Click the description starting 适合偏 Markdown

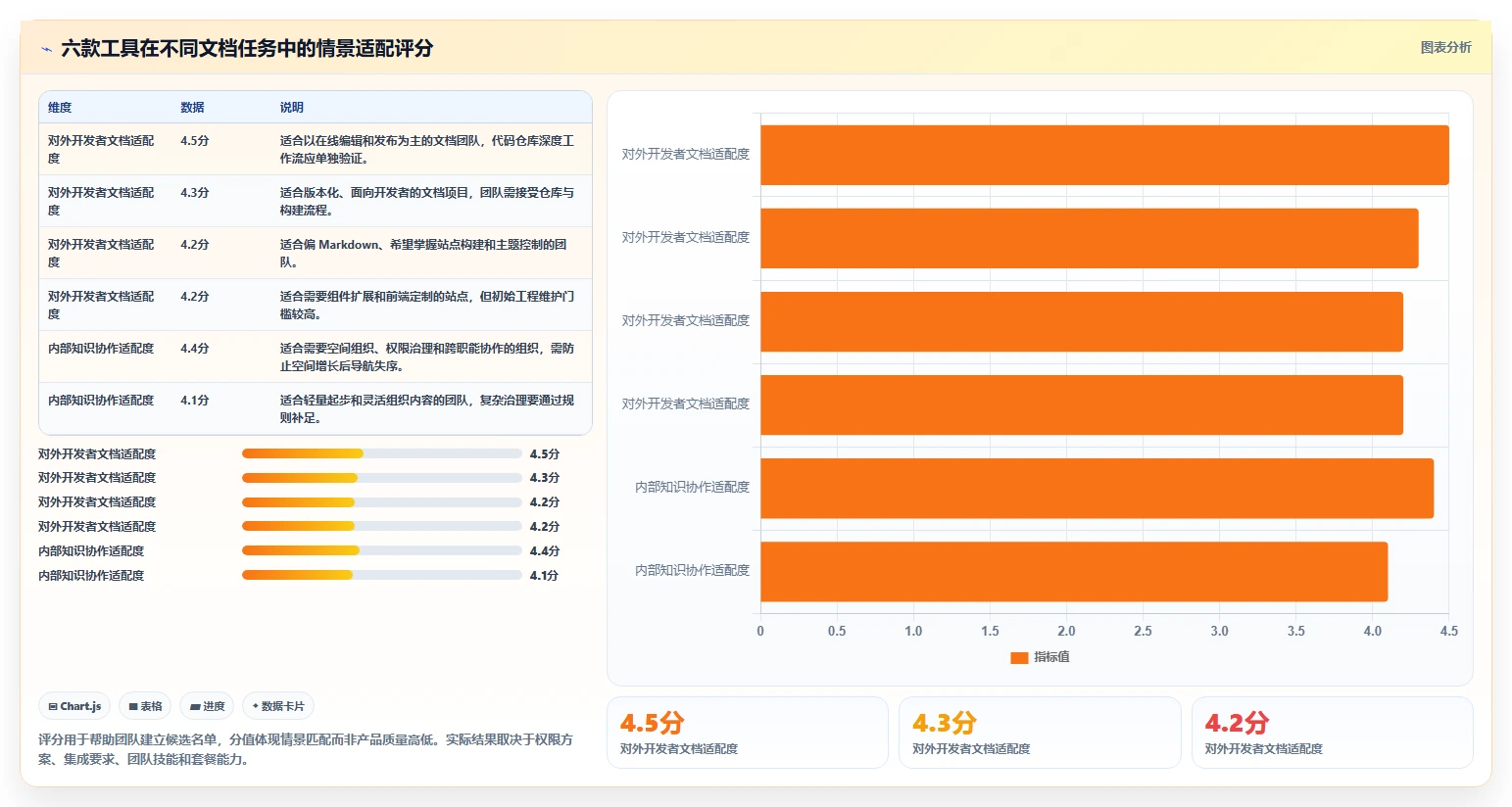pyautogui.click(x=423, y=254)
